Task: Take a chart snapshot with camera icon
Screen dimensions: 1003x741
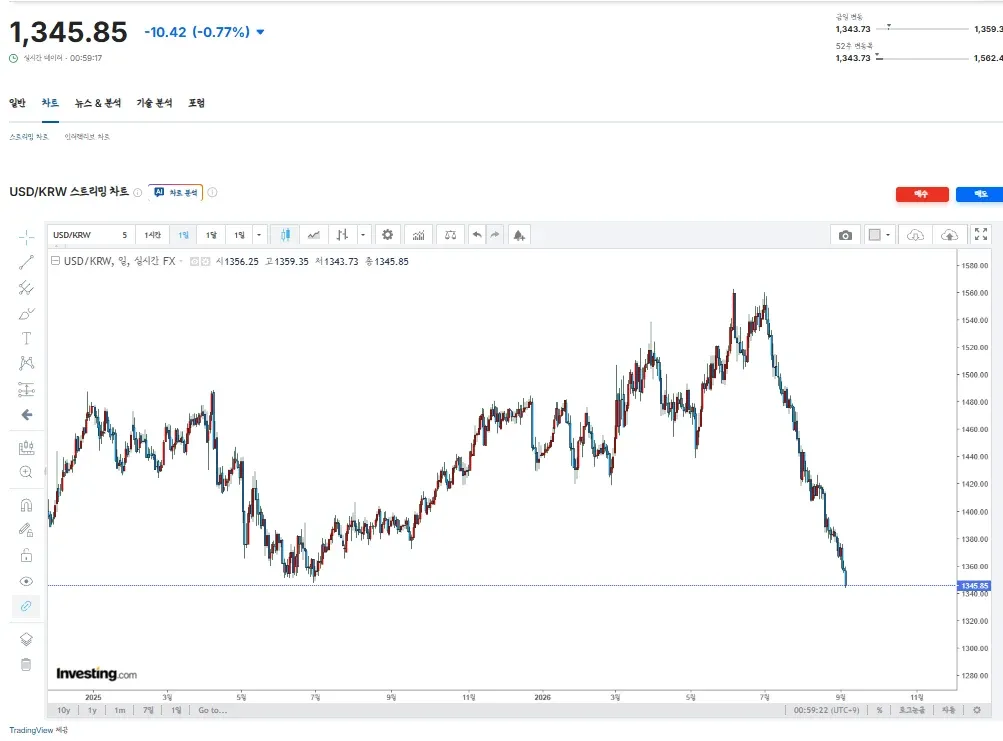Action: point(845,235)
